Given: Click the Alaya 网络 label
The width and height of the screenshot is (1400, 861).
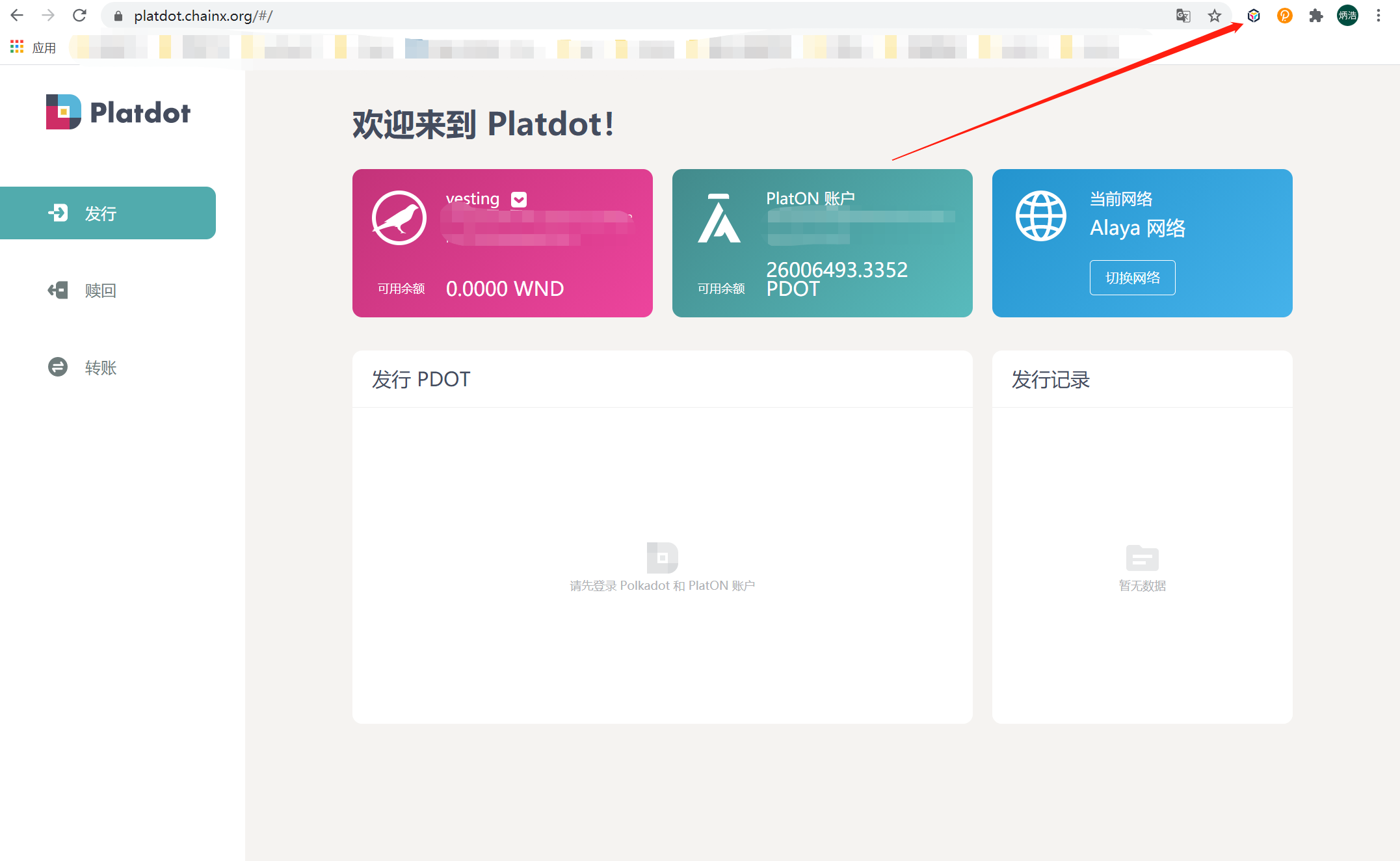Looking at the screenshot, I should click(x=1137, y=228).
